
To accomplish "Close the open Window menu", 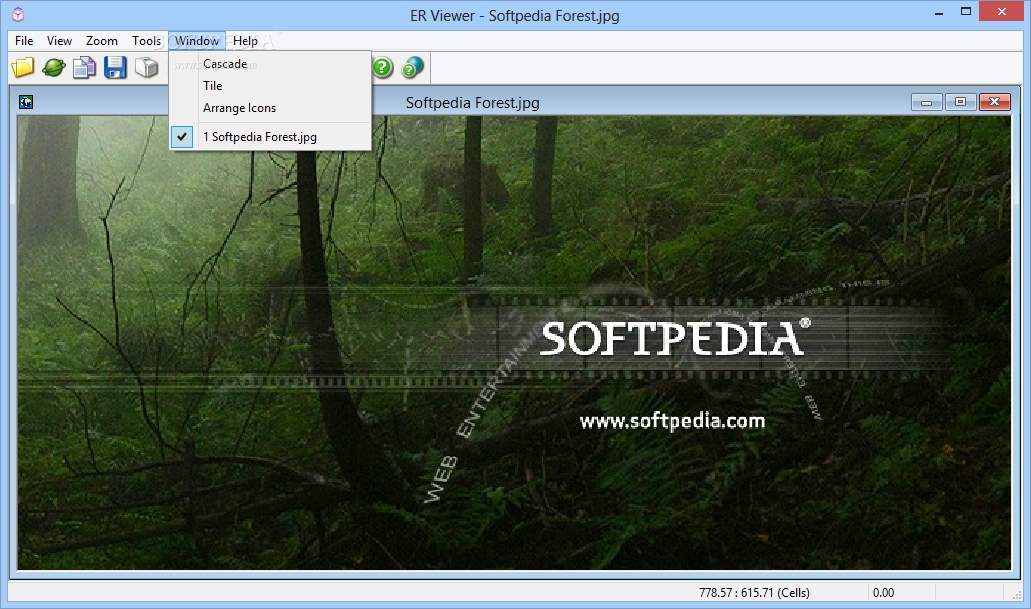I will click(197, 41).
